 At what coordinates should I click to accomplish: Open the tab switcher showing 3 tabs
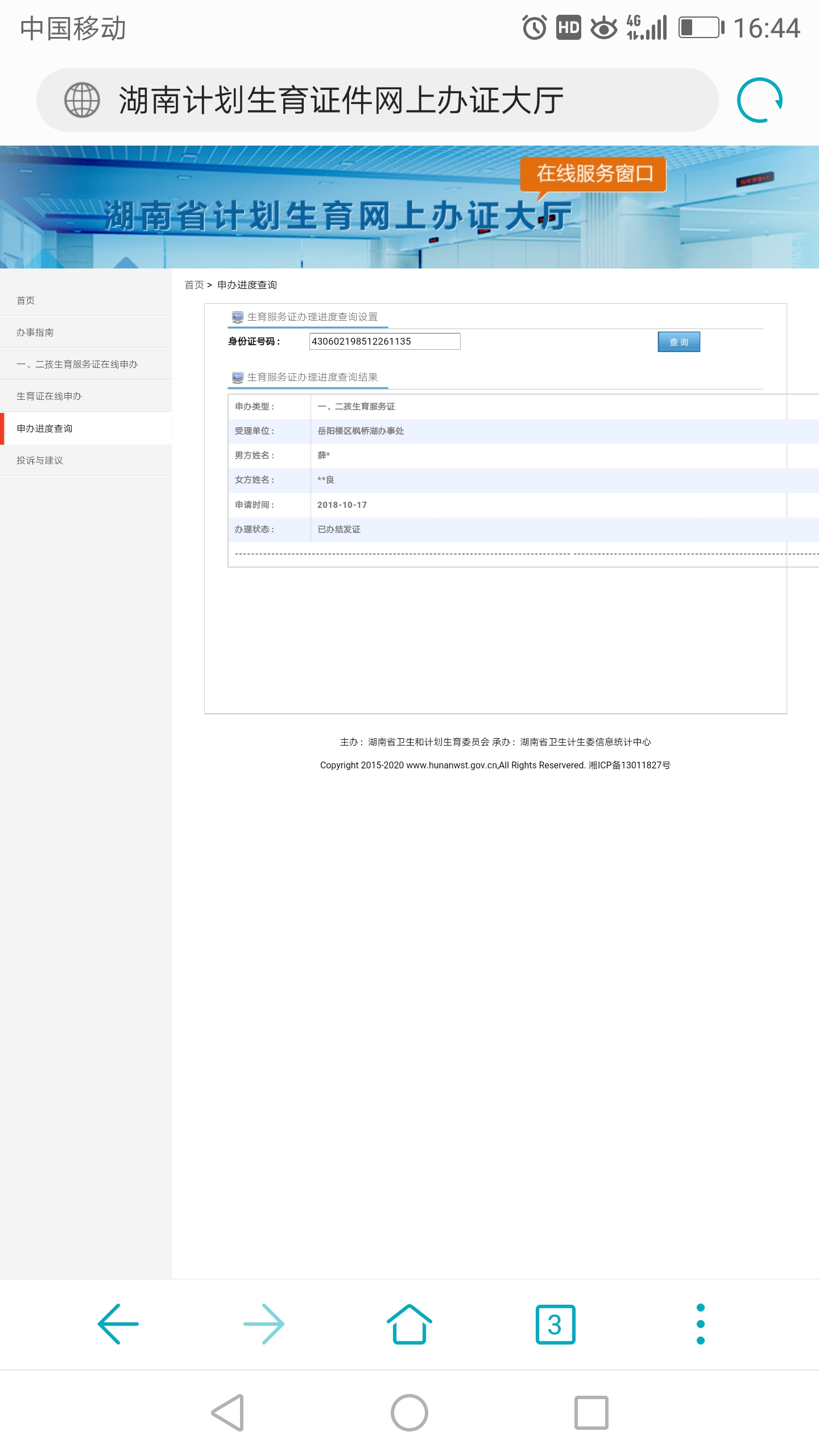(555, 1324)
